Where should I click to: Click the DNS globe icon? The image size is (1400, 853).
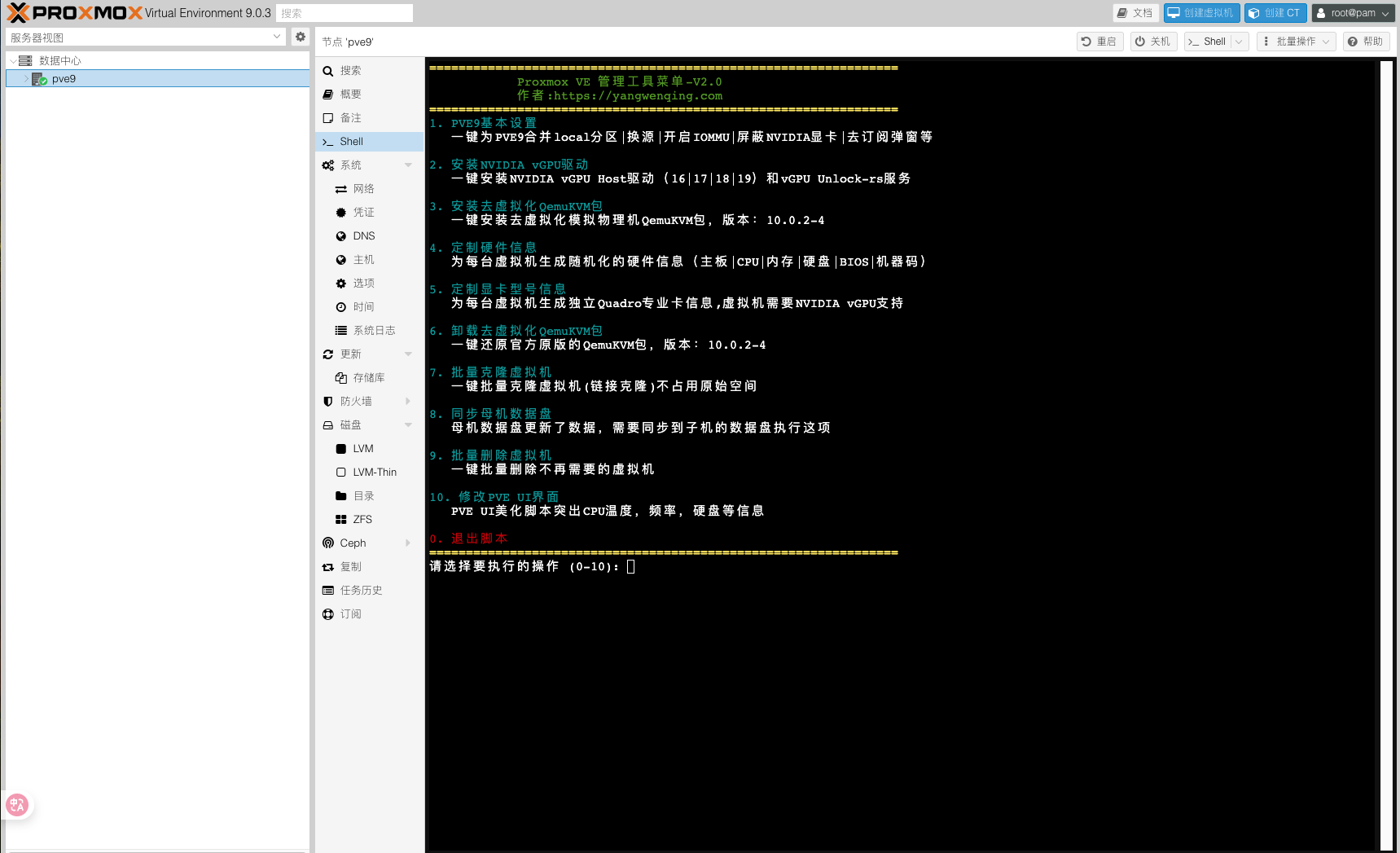(x=341, y=236)
